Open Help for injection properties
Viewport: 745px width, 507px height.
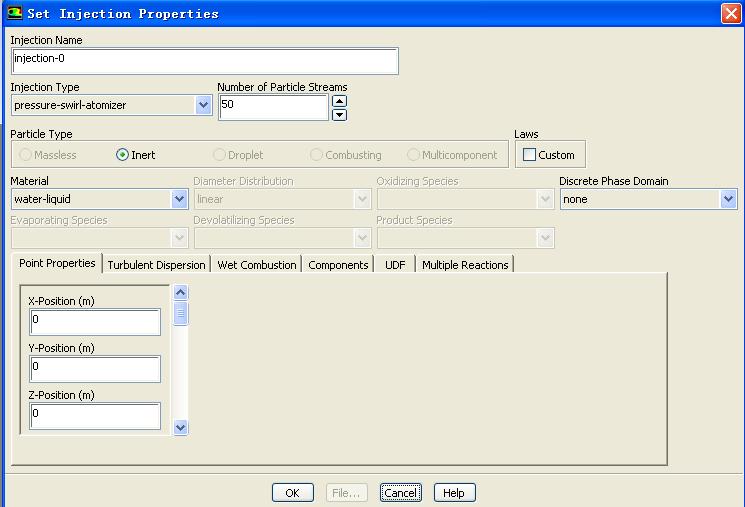tap(454, 493)
